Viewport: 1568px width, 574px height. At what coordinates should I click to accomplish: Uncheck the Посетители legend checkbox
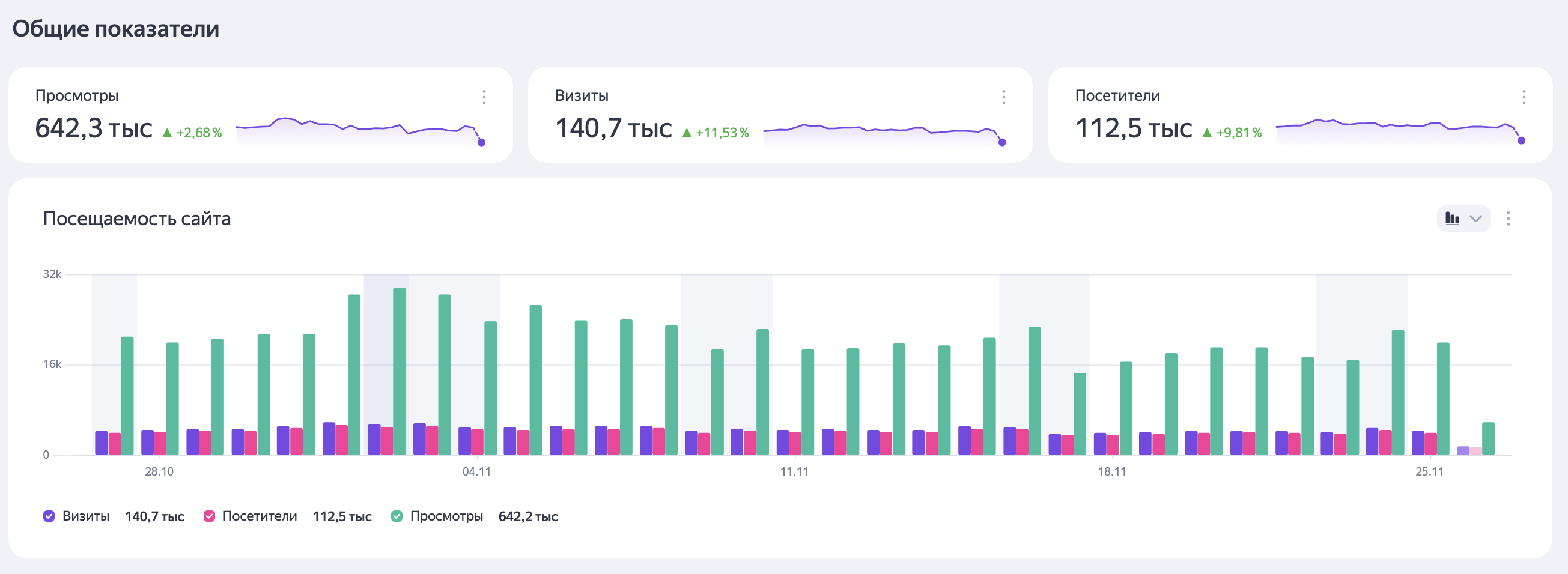(x=210, y=516)
